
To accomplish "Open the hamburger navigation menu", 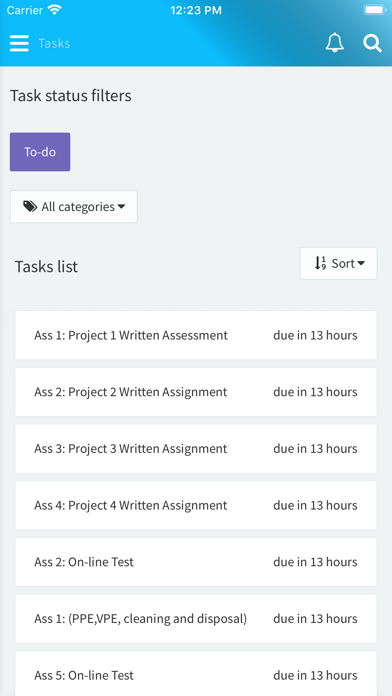I will (x=19, y=44).
